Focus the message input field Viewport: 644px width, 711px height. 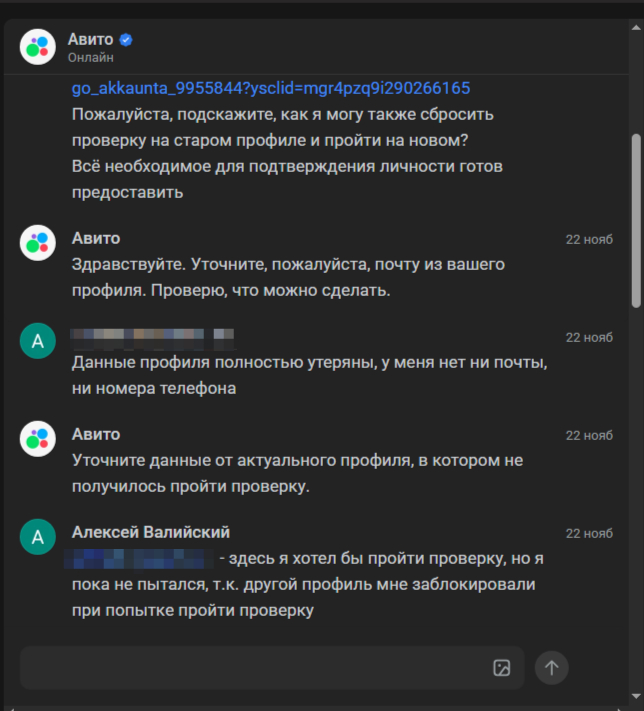[250, 668]
